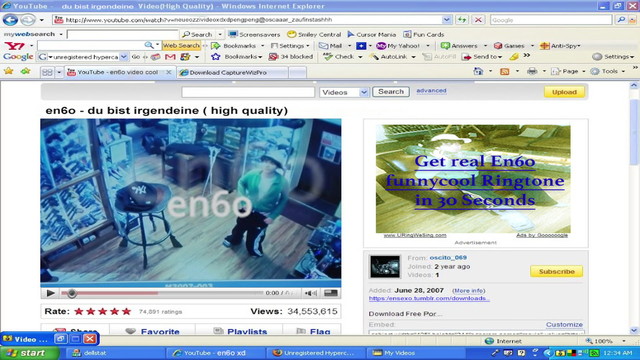640x360 pixels.
Task: Click the Gmail icon in Google toolbar
Action: [x=170, y=57]
